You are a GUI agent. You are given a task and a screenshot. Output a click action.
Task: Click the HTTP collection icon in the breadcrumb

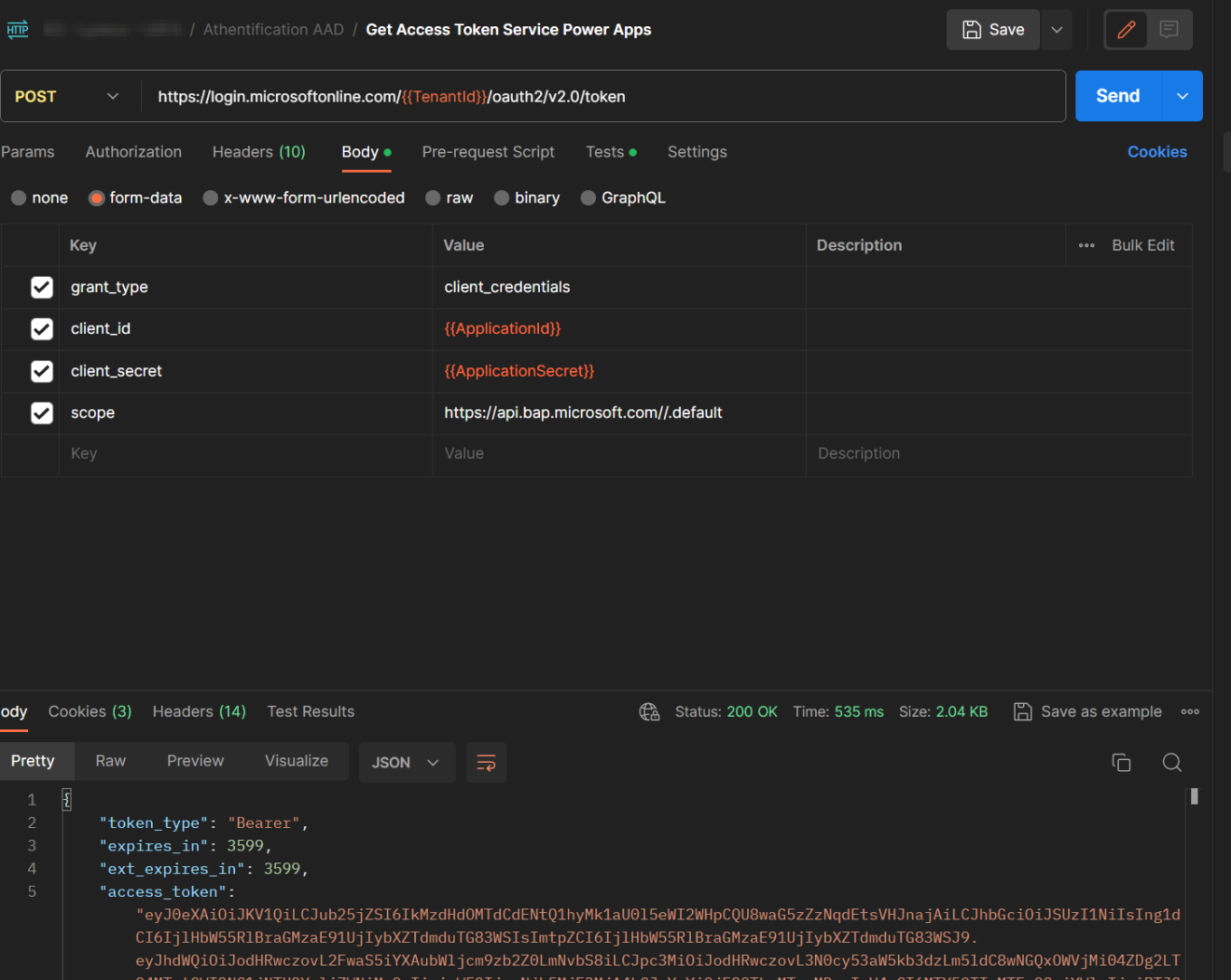tap(17, 29)
